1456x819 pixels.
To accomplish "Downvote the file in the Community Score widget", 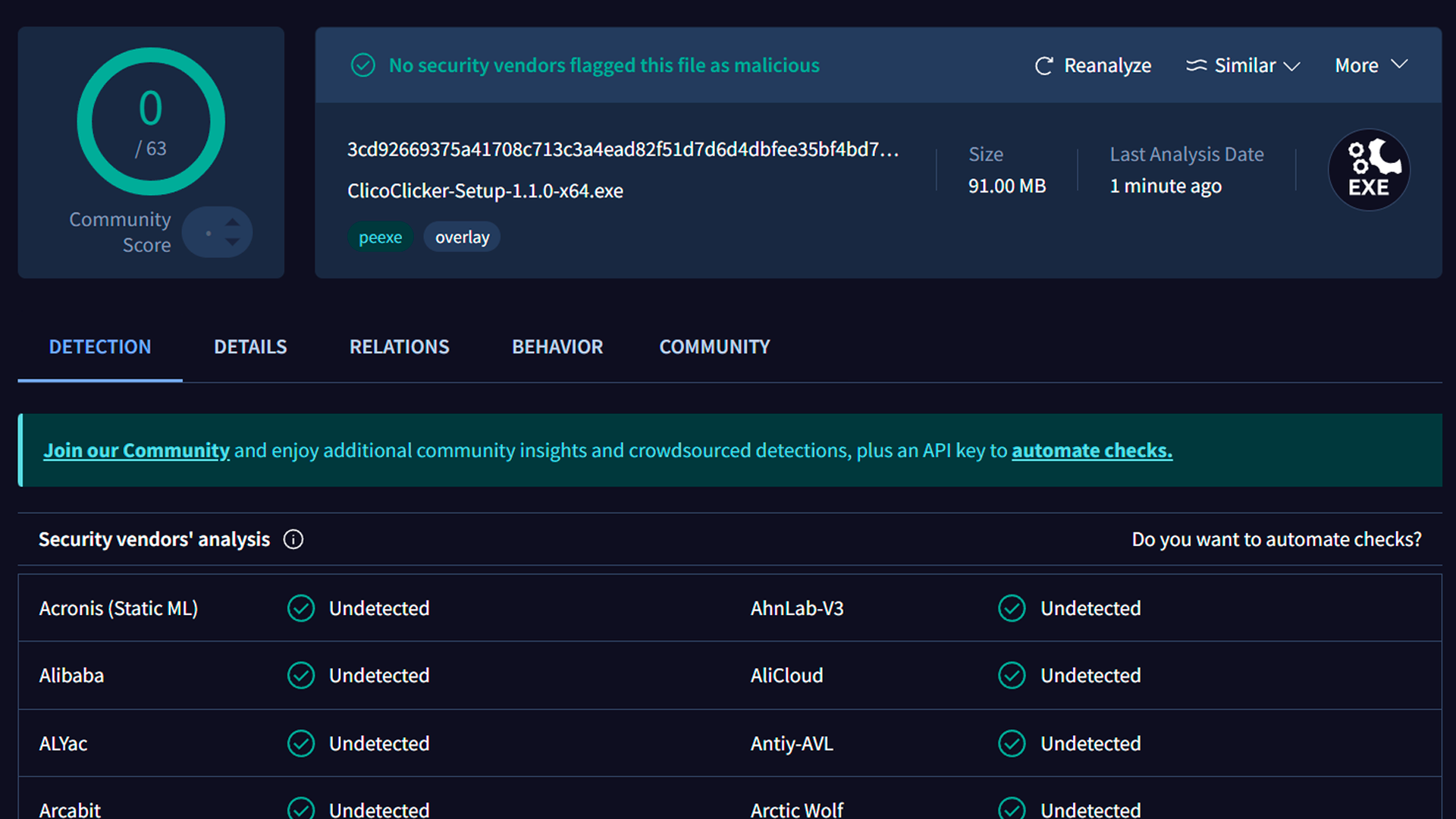I will coord(232,240).
